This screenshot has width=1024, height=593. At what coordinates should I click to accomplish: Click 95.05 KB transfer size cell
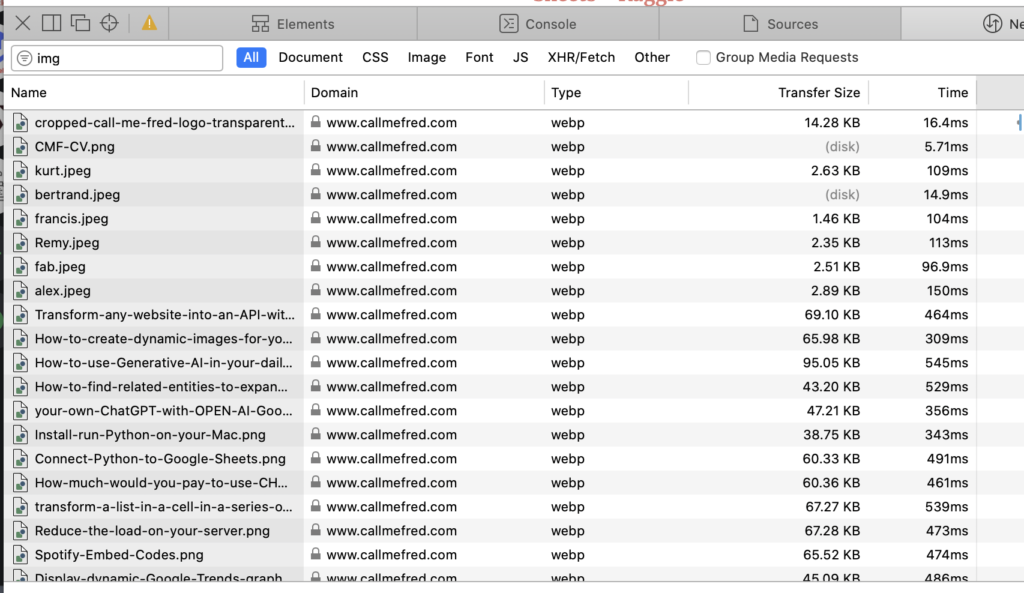pos(831,362)
